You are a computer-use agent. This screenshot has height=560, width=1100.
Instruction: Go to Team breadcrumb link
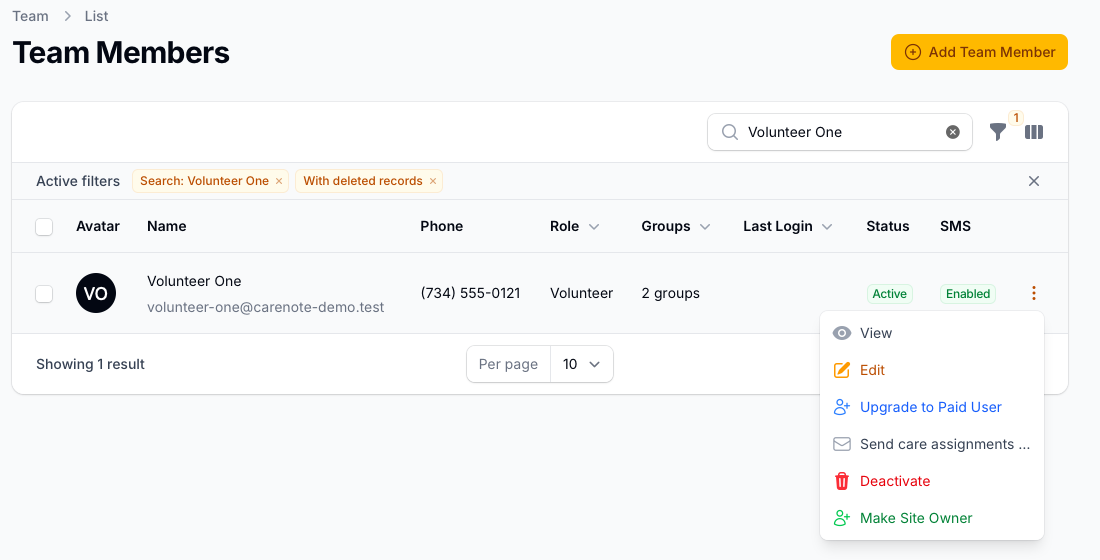(x=30, y=16)
